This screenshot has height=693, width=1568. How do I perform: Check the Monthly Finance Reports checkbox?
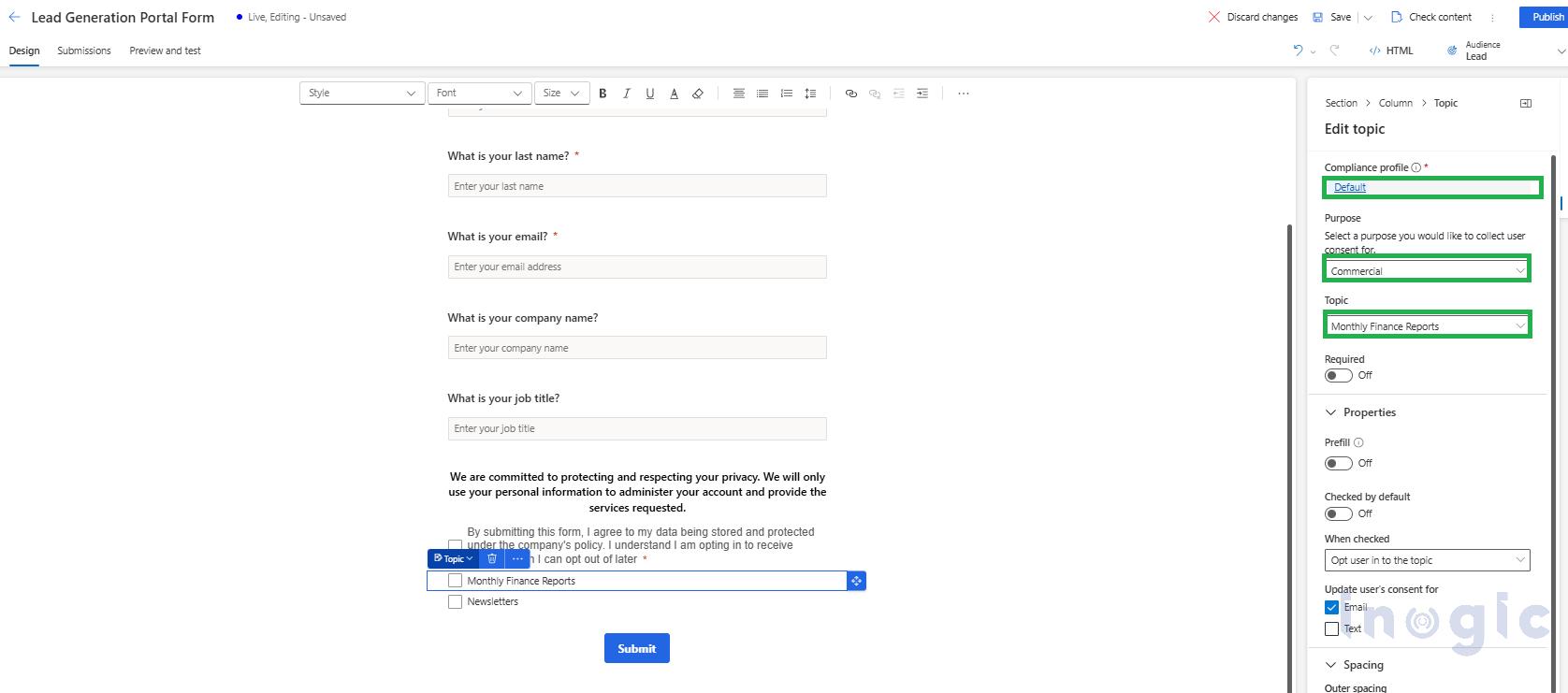coord(455,581)
